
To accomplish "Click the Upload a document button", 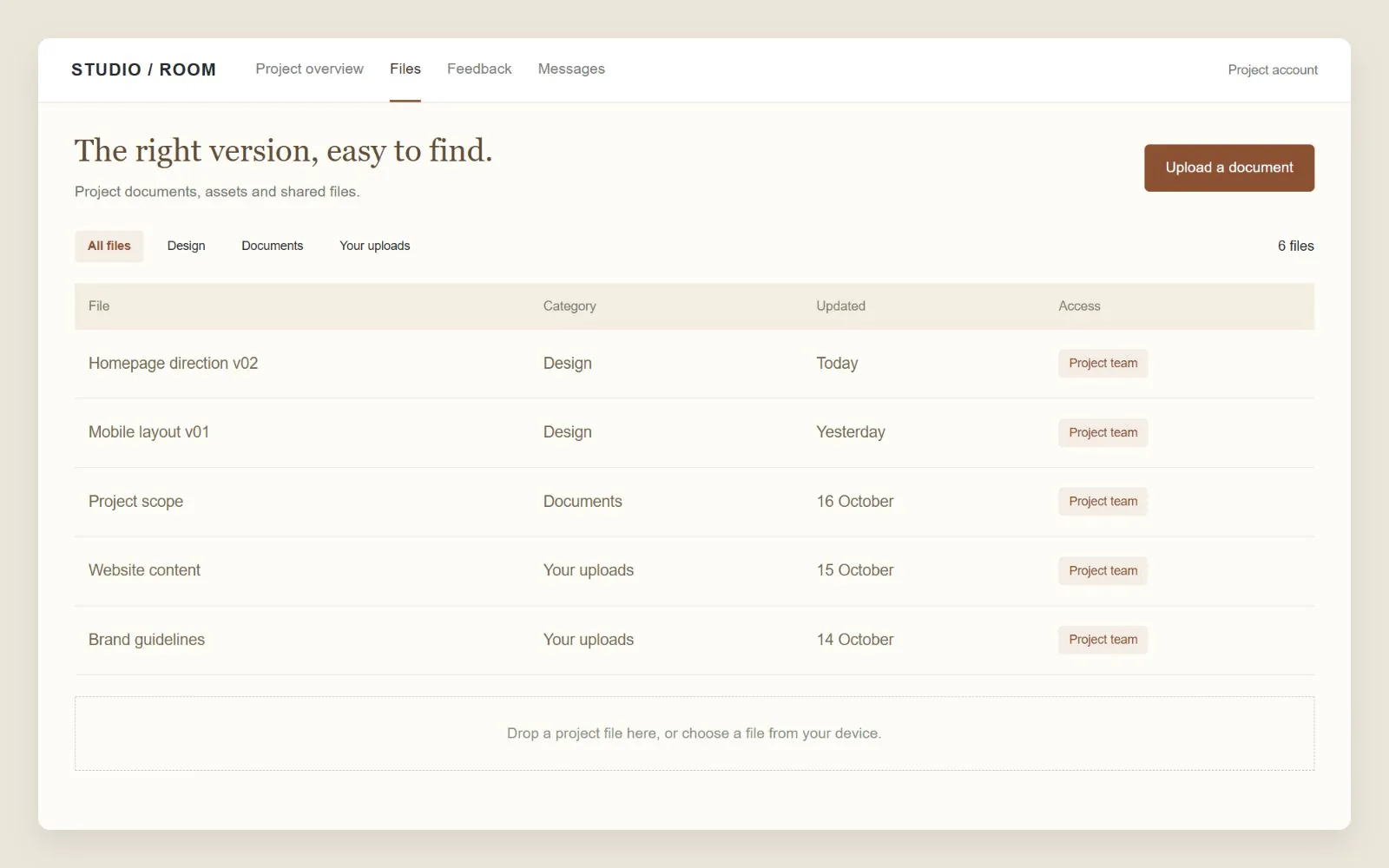I will click(x=1229, y=168).
